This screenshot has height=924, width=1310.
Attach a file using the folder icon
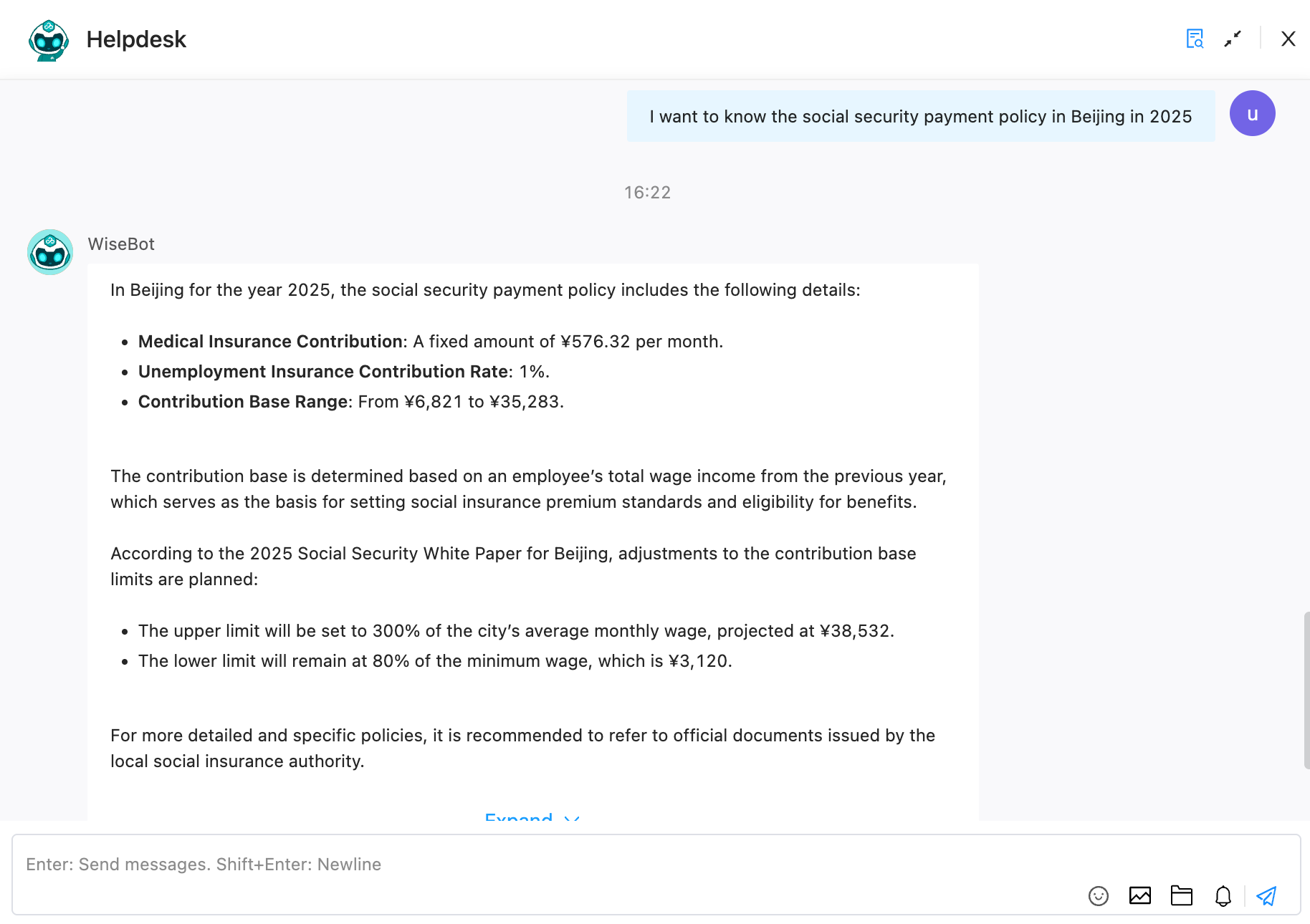pyautogui.click(x=1182, y=895)
